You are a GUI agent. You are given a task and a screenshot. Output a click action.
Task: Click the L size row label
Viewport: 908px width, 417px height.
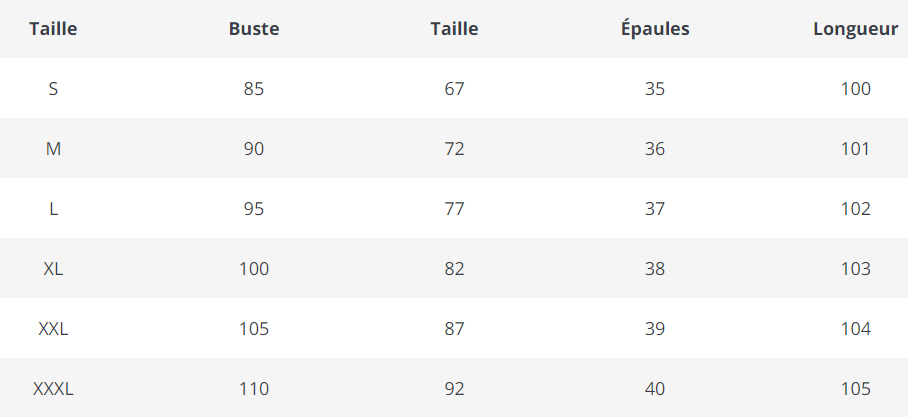click(53, 209)
